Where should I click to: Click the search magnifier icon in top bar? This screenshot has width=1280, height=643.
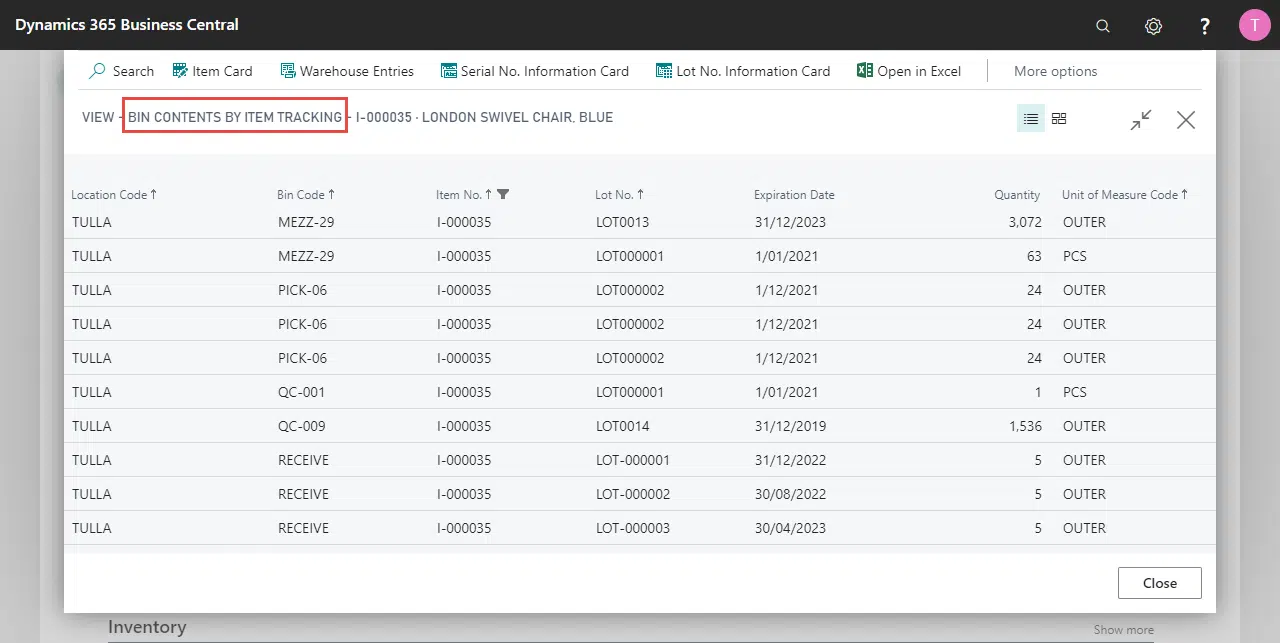pos(1103,26)
